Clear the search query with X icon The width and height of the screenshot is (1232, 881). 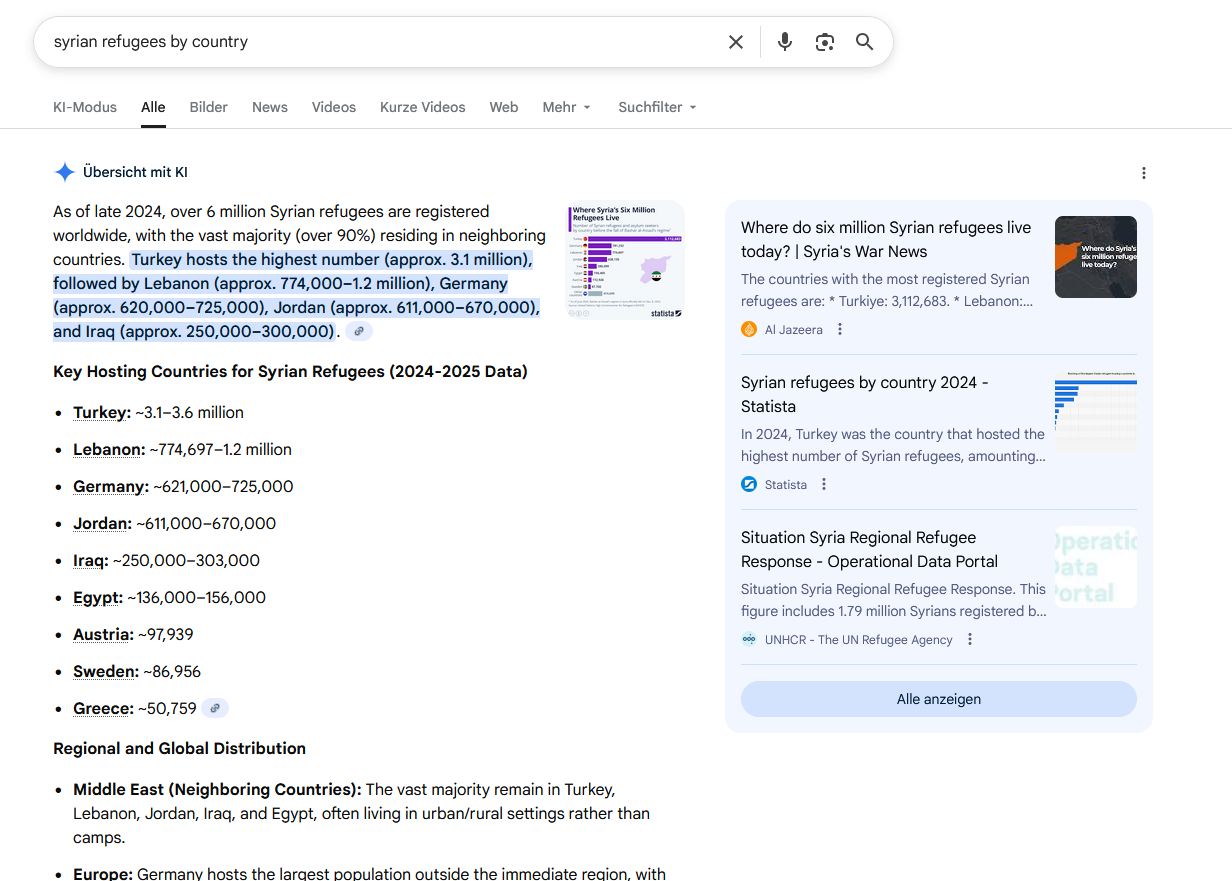[736, 42]
